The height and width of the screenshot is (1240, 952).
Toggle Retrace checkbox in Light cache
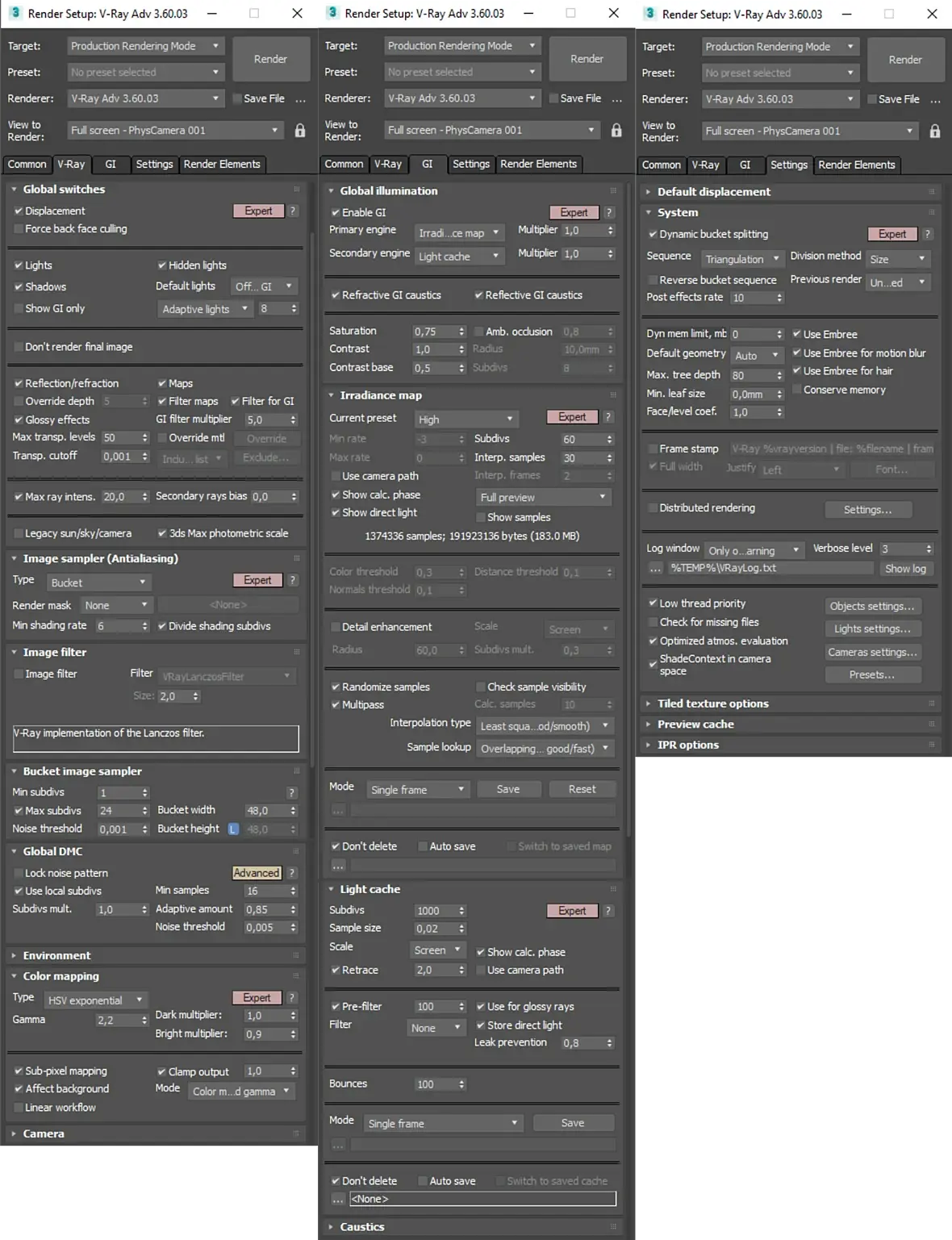coord(335,970)
